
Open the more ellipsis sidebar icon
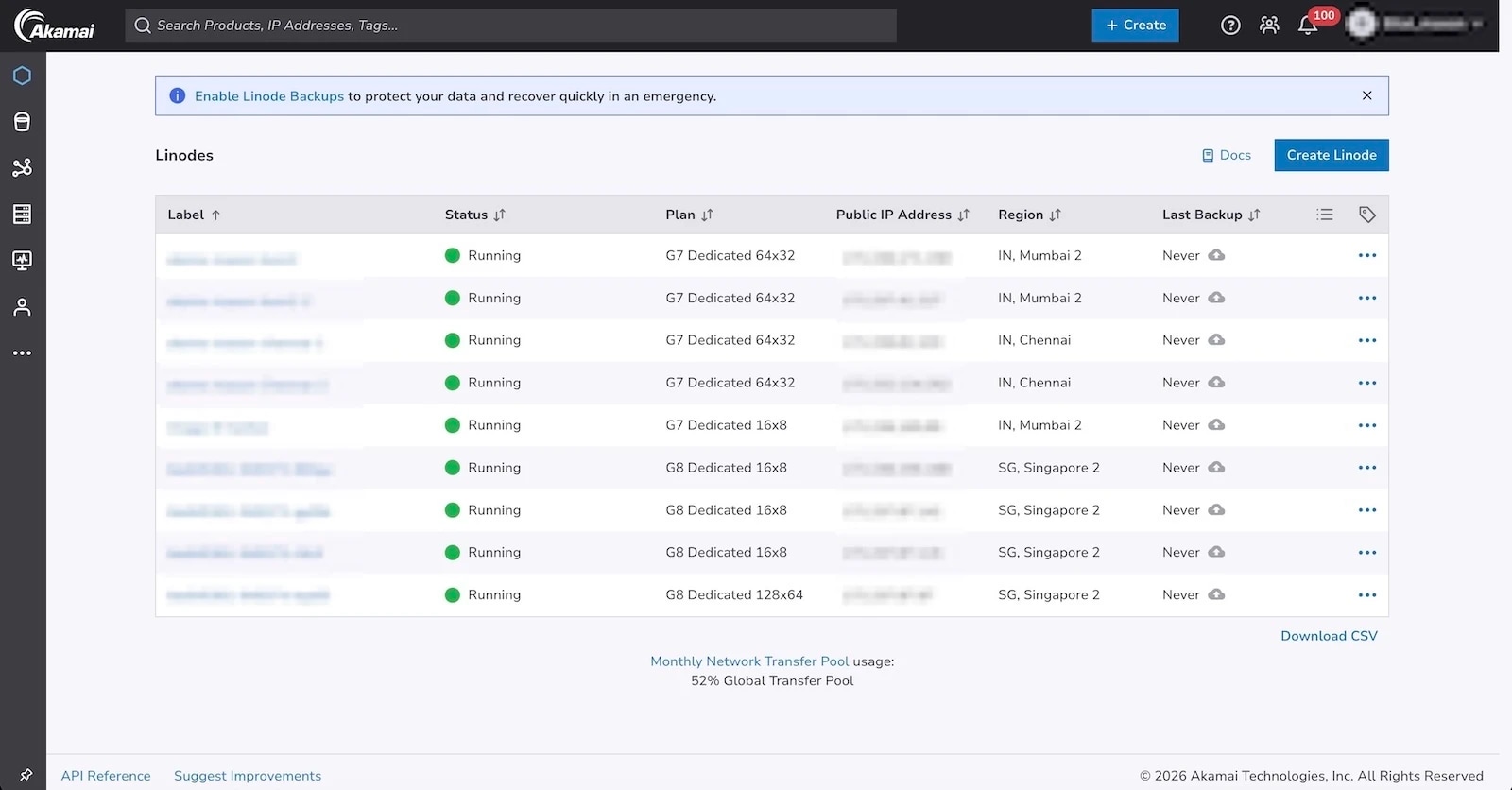click(x=22, y=353)
